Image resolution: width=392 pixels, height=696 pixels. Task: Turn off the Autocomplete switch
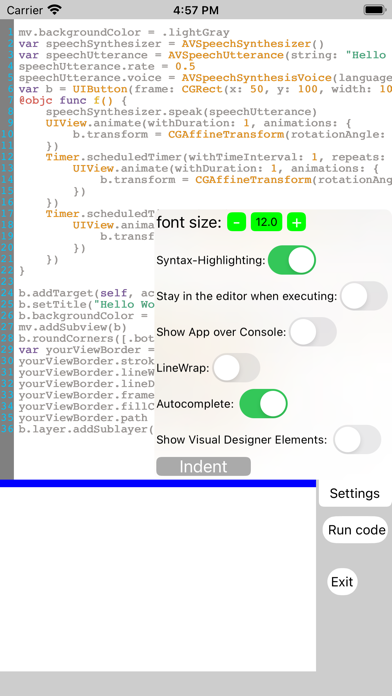tap(263, 403)
